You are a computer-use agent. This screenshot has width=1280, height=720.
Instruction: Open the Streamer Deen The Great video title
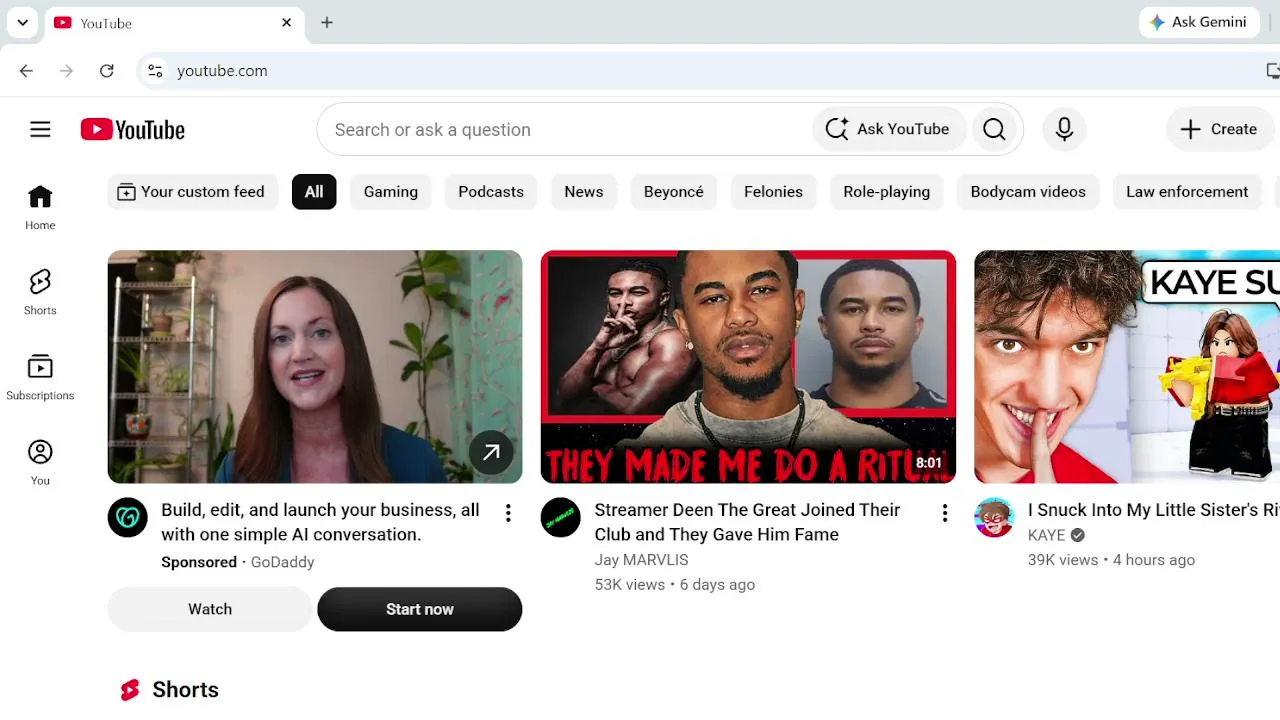[x=748, y=522]
